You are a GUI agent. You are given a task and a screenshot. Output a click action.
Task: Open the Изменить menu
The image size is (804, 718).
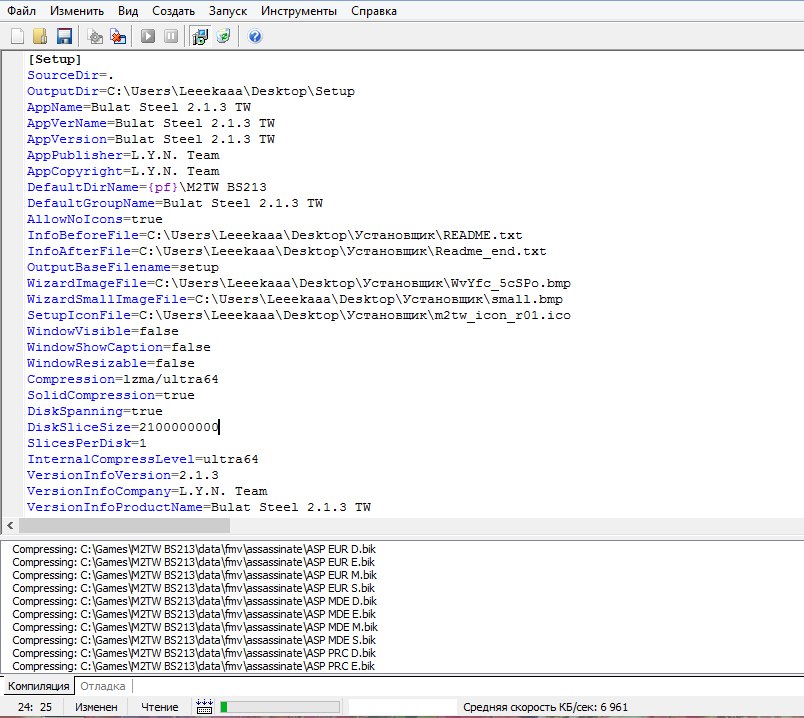click(x=77, y=11)
